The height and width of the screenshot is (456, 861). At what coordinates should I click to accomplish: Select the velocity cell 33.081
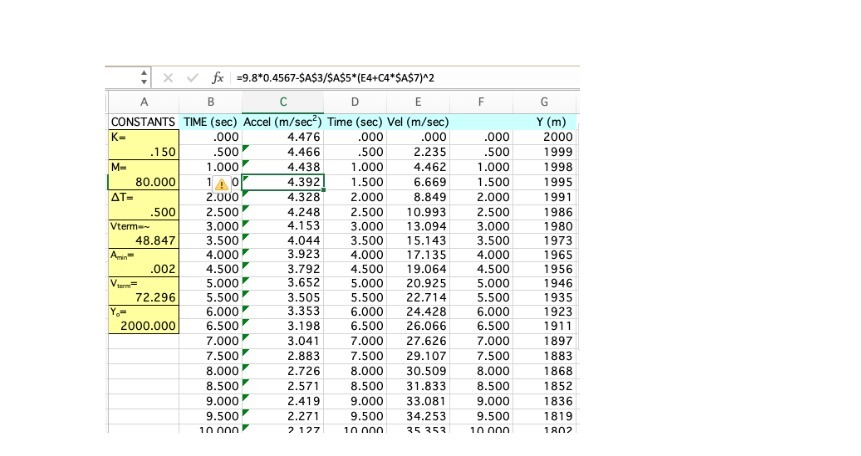point(418,402)
